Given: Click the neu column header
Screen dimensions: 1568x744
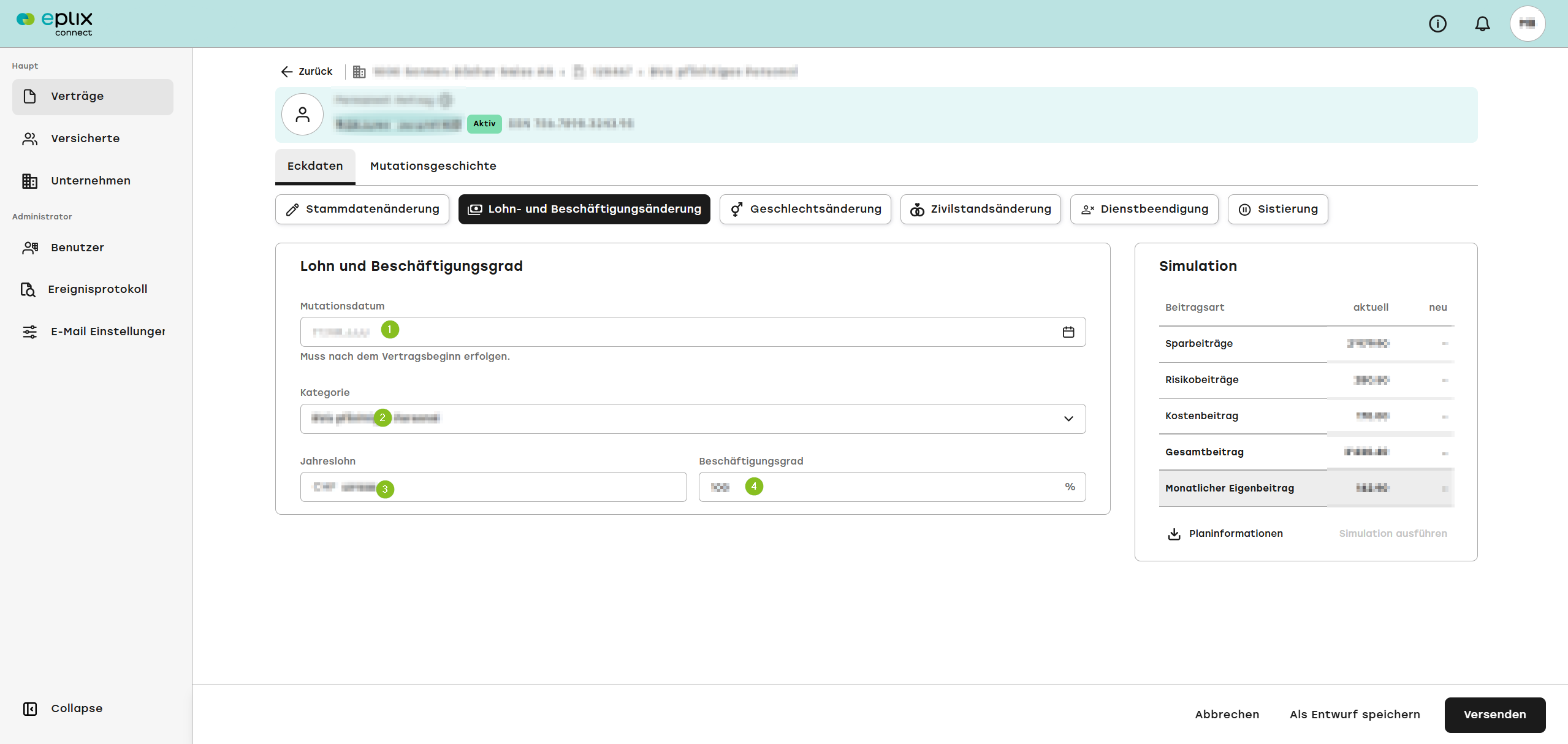Looking at the screenshot, I should click(1438, 308).
